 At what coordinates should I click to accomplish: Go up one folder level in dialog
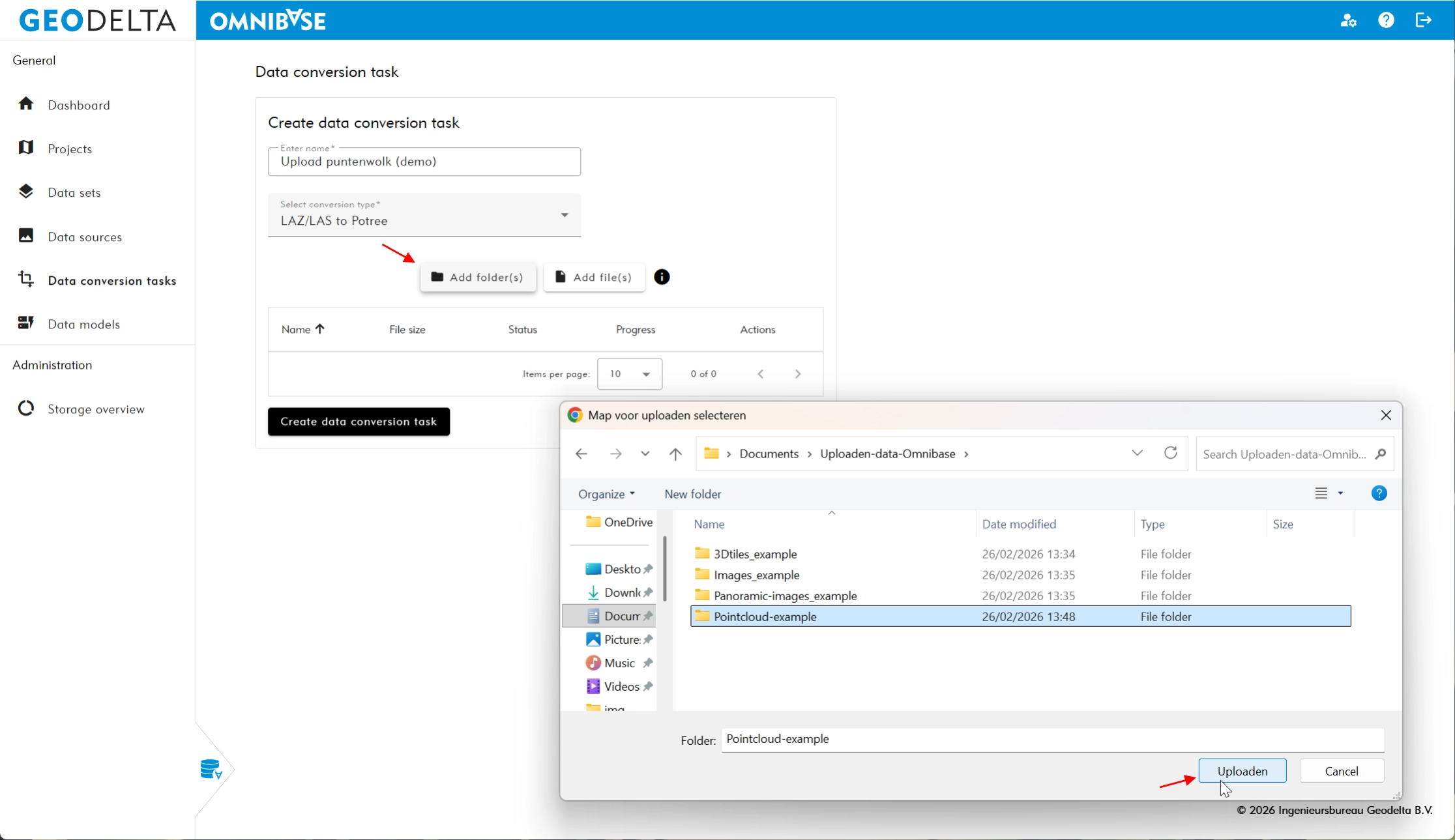coord(675,454)
